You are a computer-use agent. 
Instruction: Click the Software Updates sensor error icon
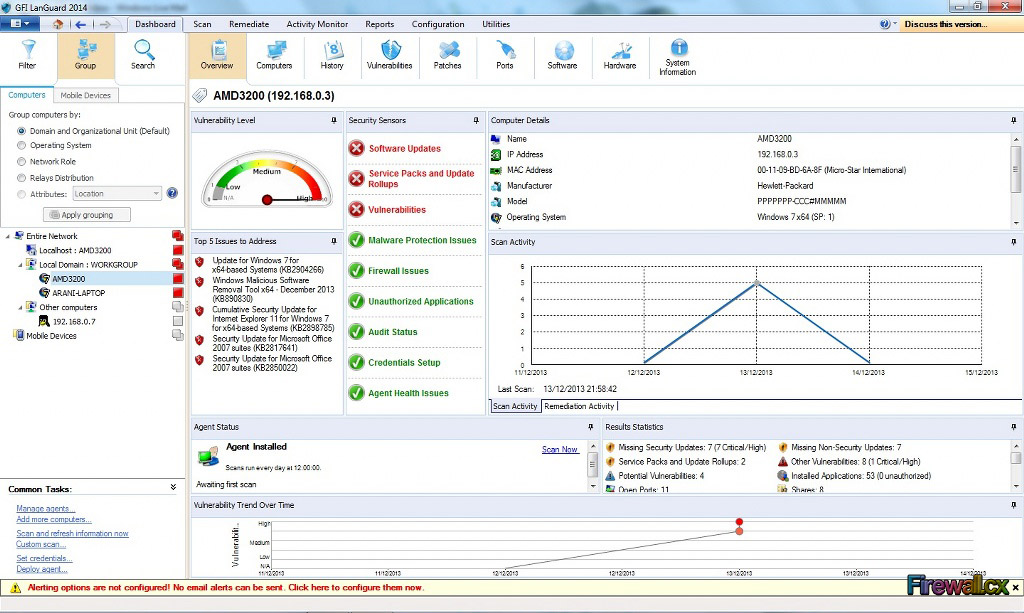click(357, 148)
